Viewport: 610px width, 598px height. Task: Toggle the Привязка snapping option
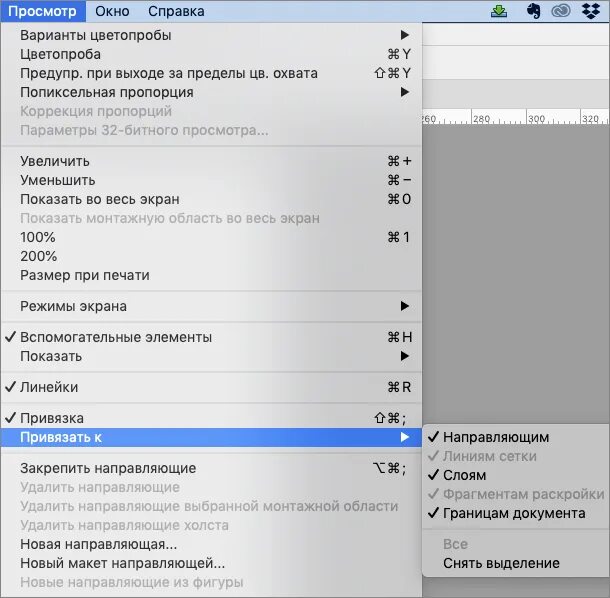(x=212, y=418)
